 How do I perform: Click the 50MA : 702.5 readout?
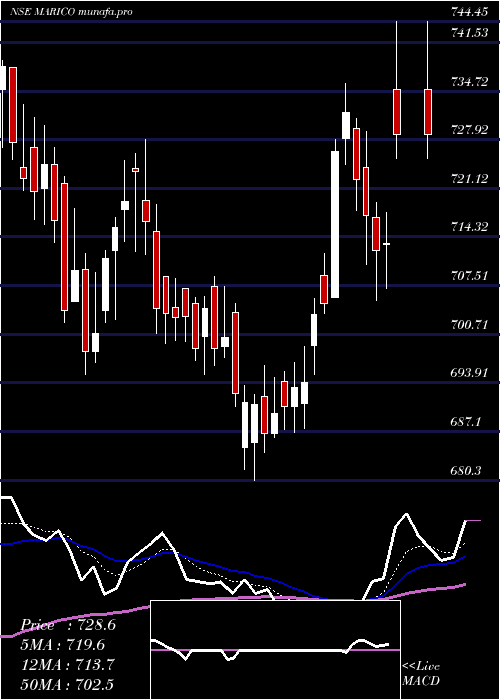click(69, 684)
